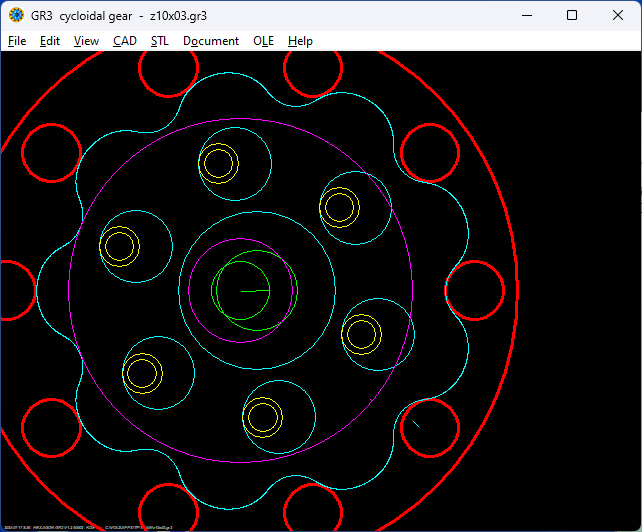Open the Help menu
Viewport: 642px width, 532px height.
point(300,41)
